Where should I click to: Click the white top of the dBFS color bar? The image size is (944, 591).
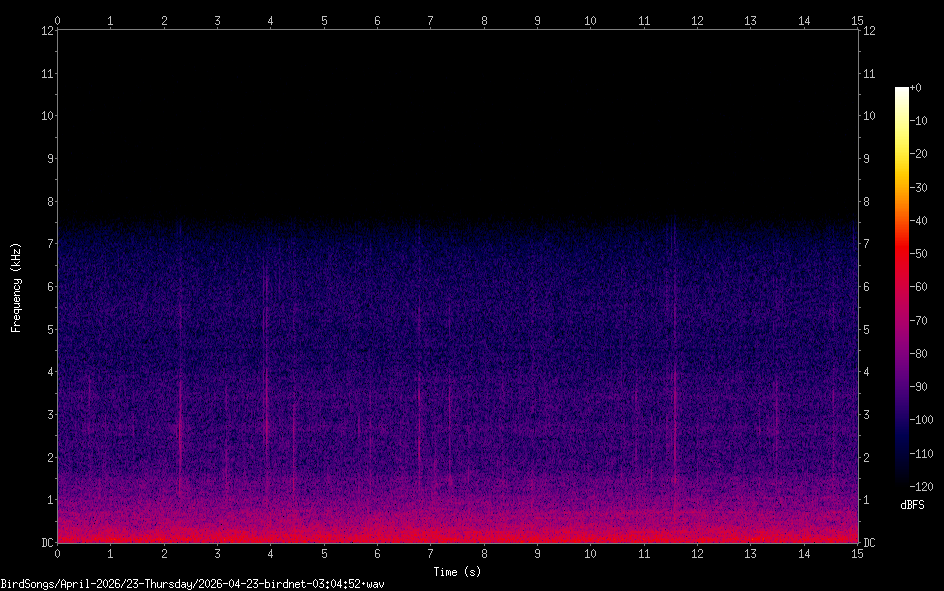point(902,92)
